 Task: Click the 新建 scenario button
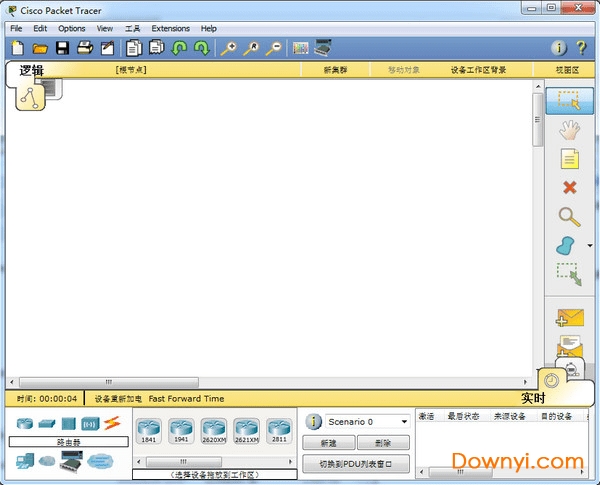tap(328, 442)
